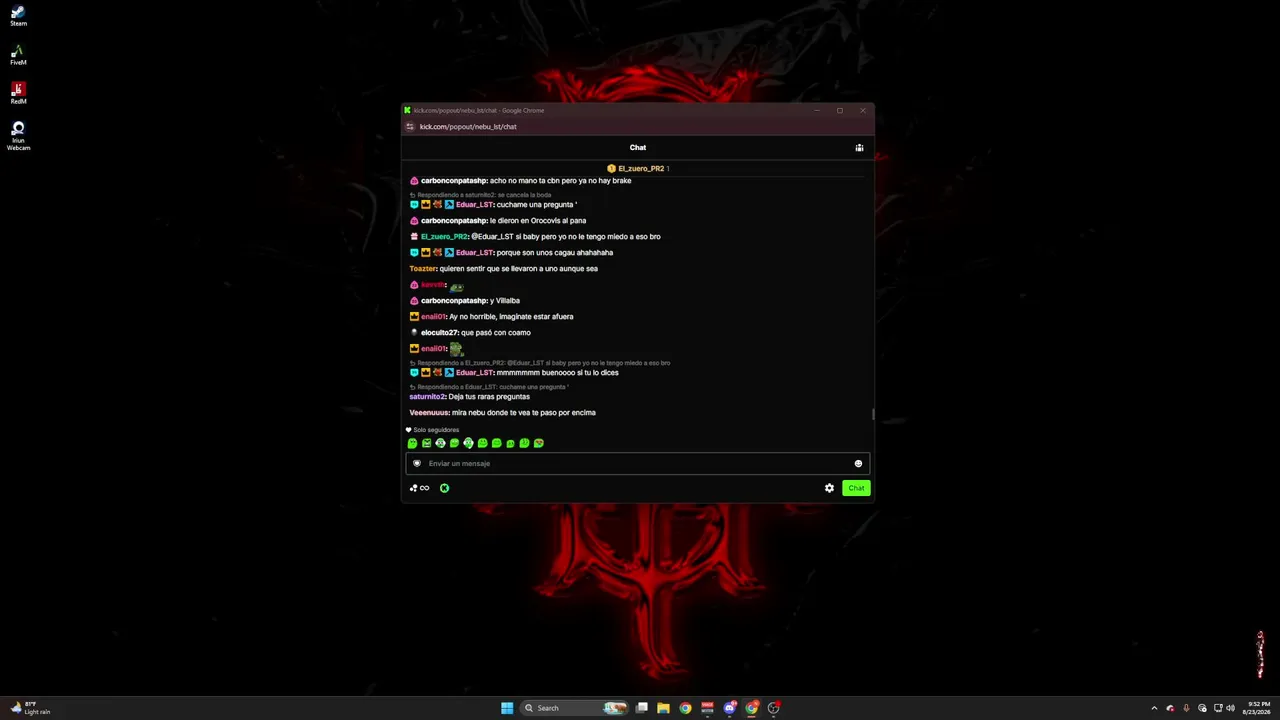Open the emoji picker in message box
The image size is (1280, 720).
click(x=858, y=464)
